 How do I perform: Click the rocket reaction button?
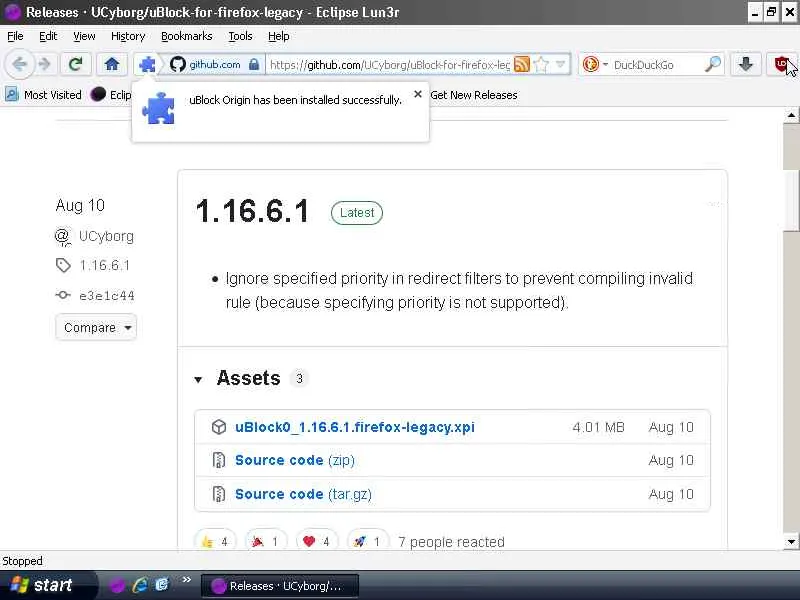367,541
